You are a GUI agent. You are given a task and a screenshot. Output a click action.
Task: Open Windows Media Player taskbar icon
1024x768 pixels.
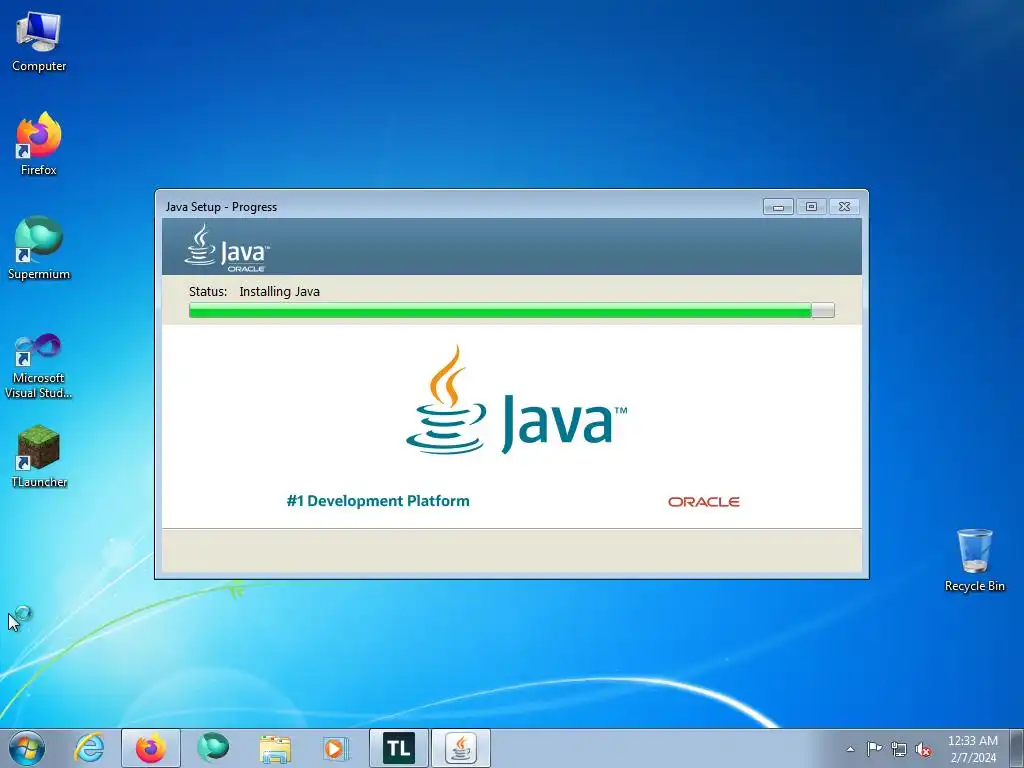click(337, 748)
